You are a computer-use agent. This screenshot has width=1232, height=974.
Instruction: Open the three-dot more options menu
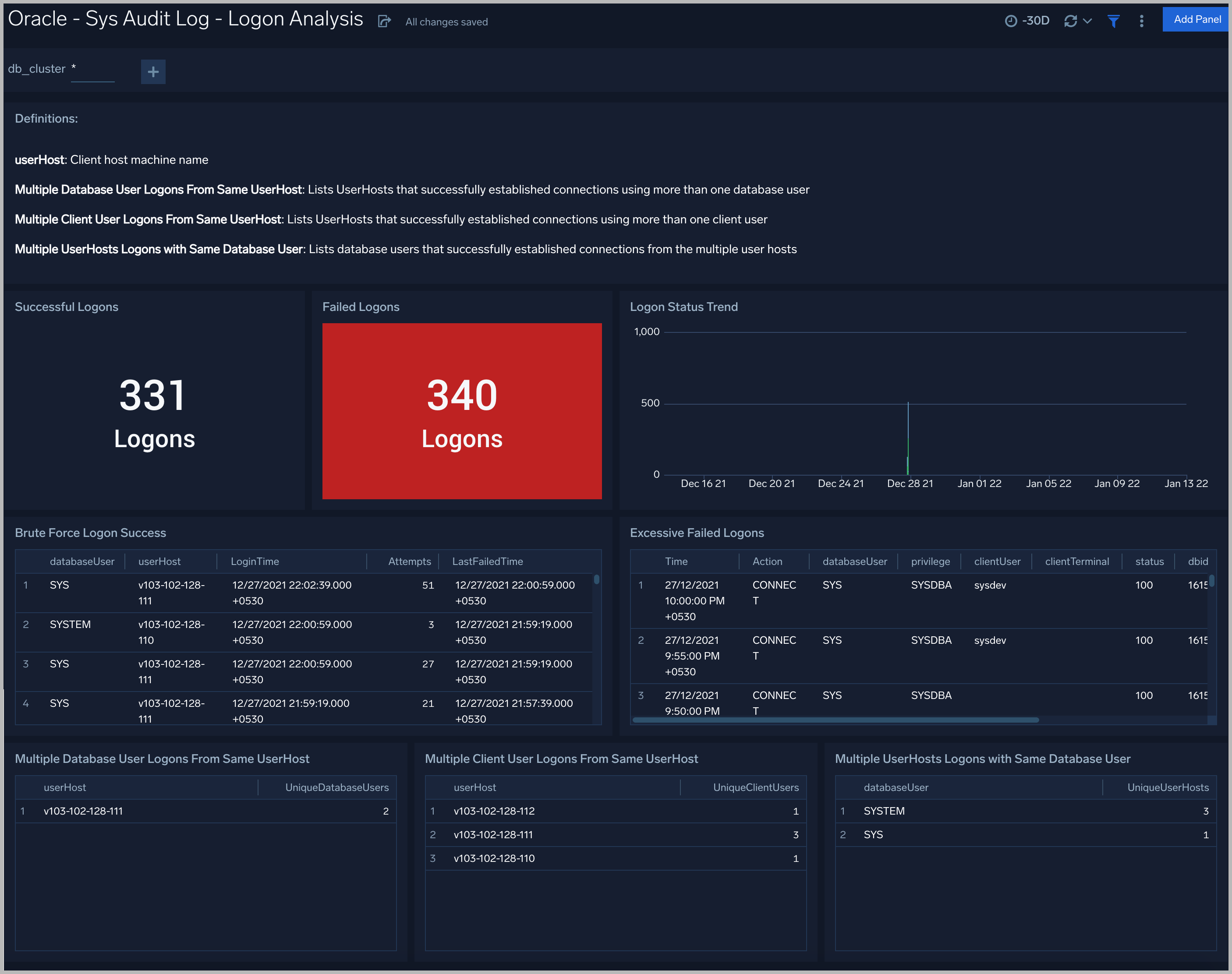1142,21
